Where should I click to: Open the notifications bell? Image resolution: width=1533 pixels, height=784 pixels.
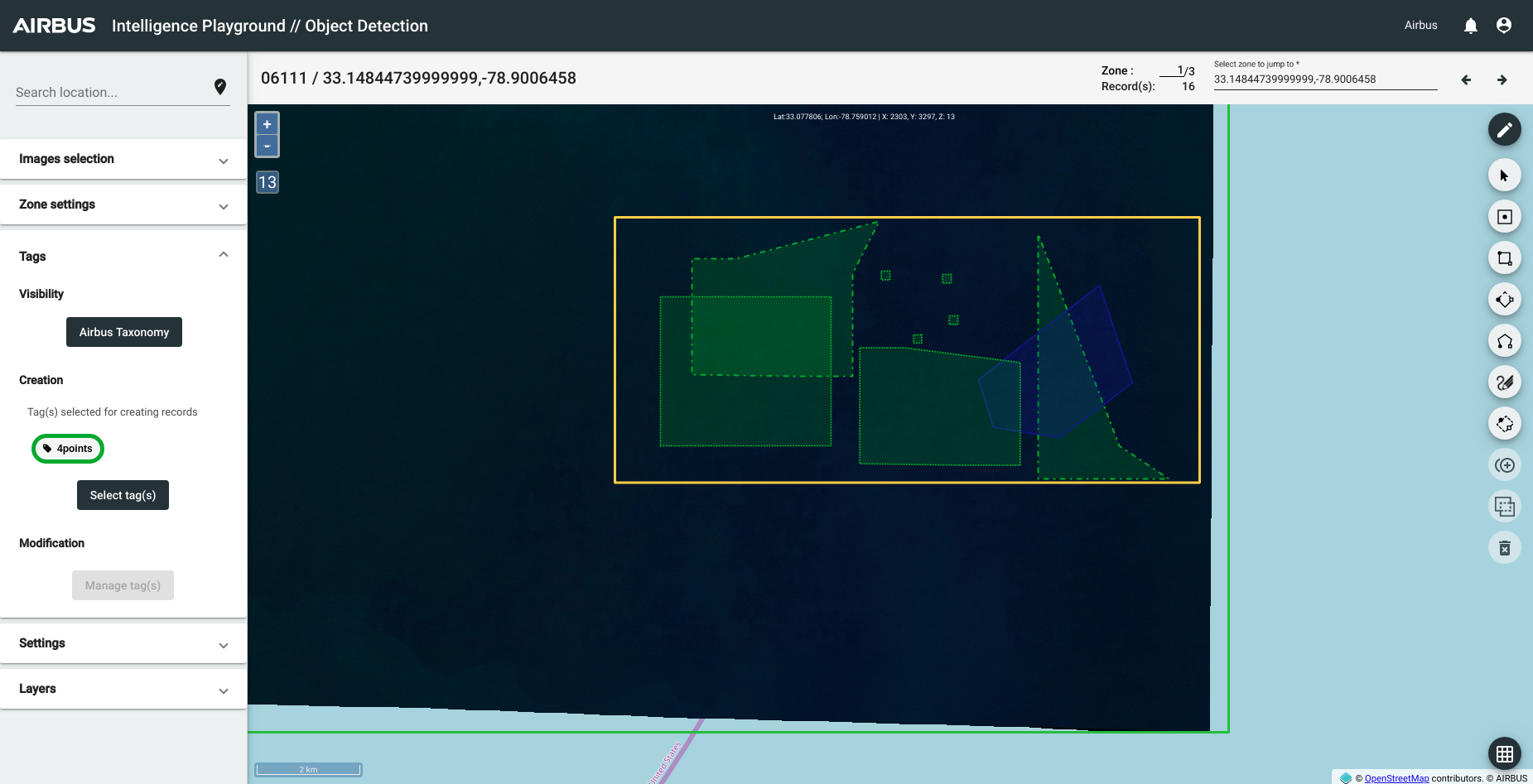coord(1470,26)
